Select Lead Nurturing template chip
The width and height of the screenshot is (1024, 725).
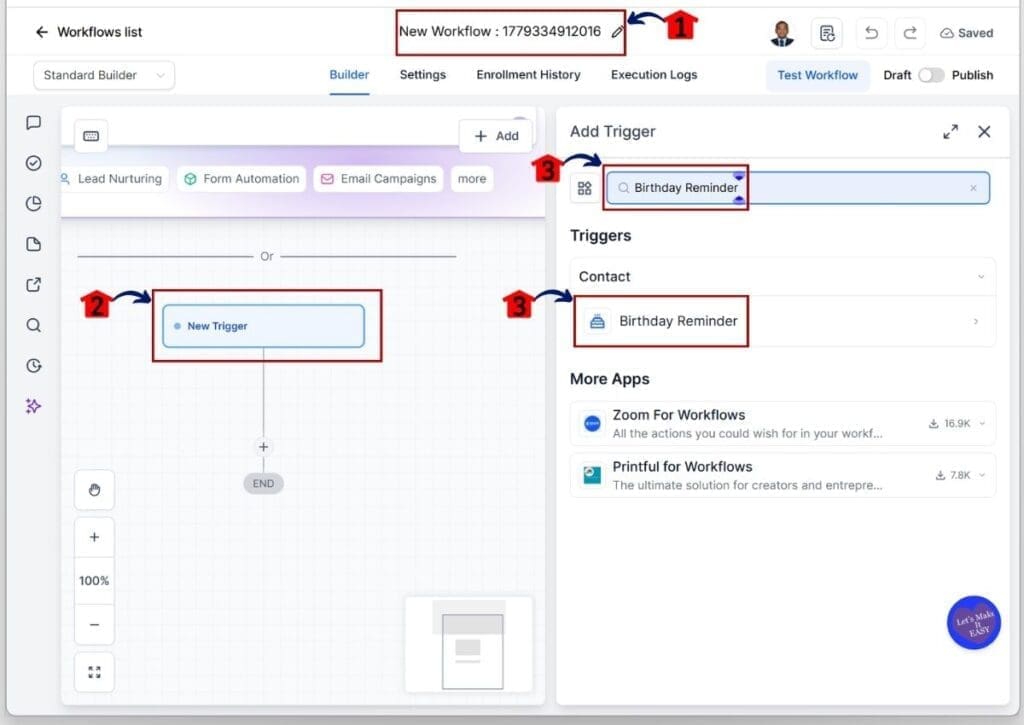click(x=115, y=179)
